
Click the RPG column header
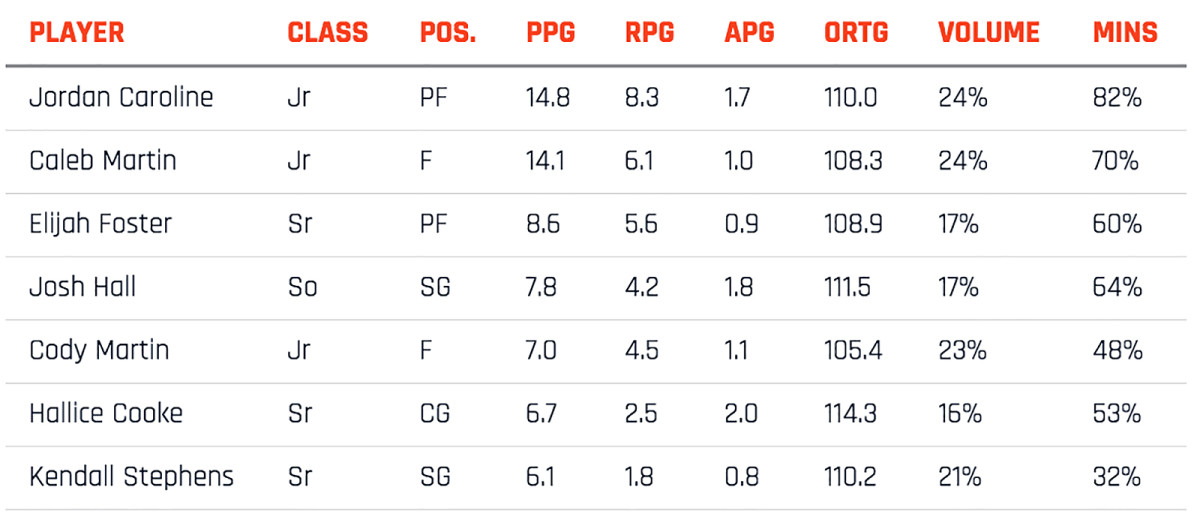pyautogui.click(x=649, y=32)
